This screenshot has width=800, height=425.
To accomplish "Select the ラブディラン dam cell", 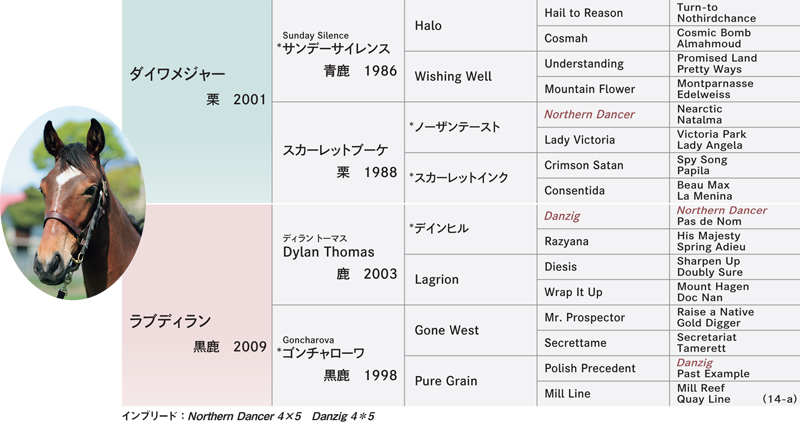I will [x=197, y=306].
